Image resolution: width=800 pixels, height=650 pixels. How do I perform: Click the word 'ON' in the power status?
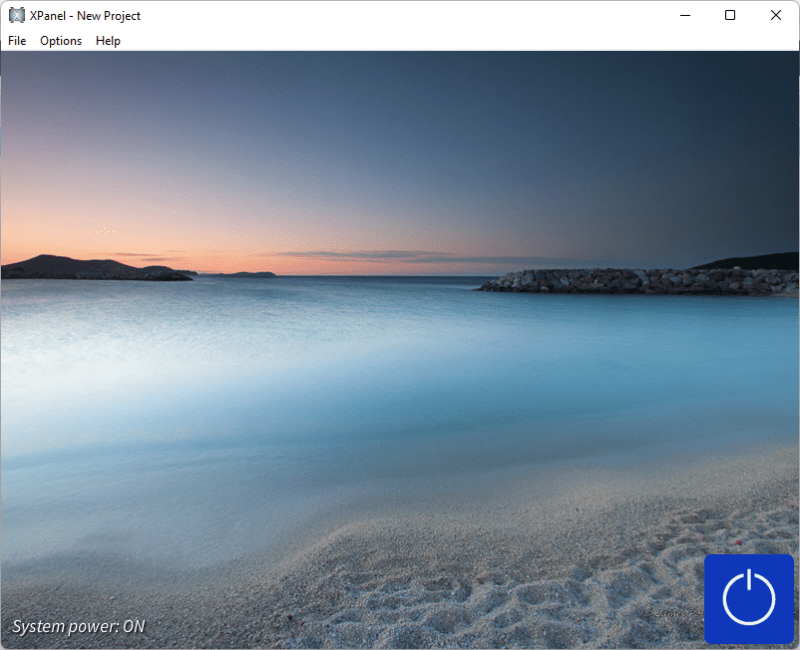pos(133,627)
